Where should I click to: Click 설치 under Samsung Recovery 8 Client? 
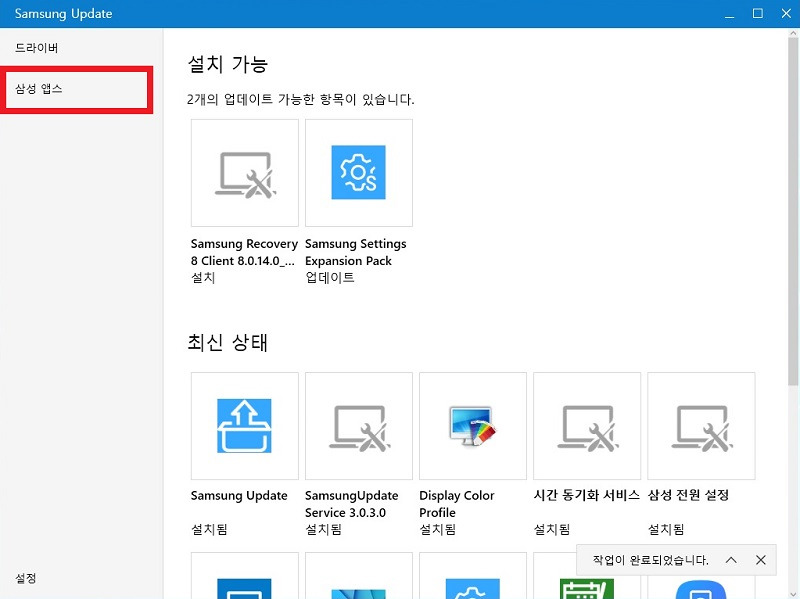[203, 278]
